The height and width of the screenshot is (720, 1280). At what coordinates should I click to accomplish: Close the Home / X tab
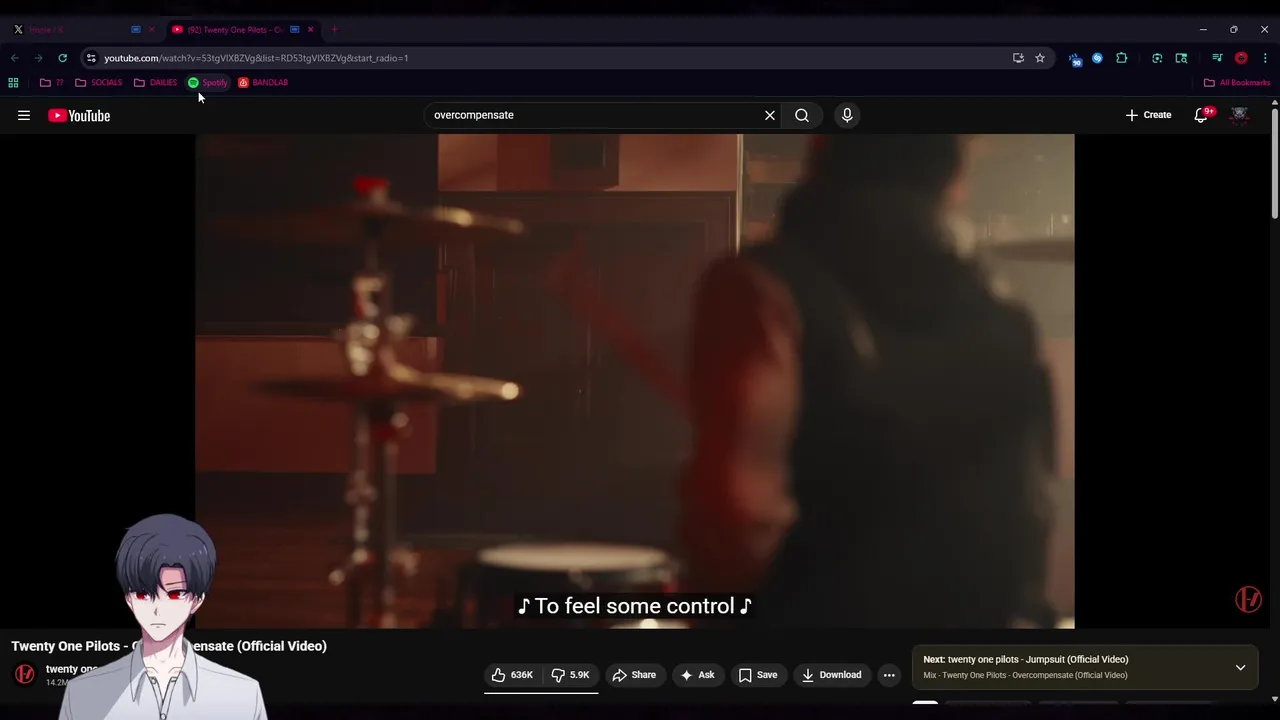click(x=152, y=30)
